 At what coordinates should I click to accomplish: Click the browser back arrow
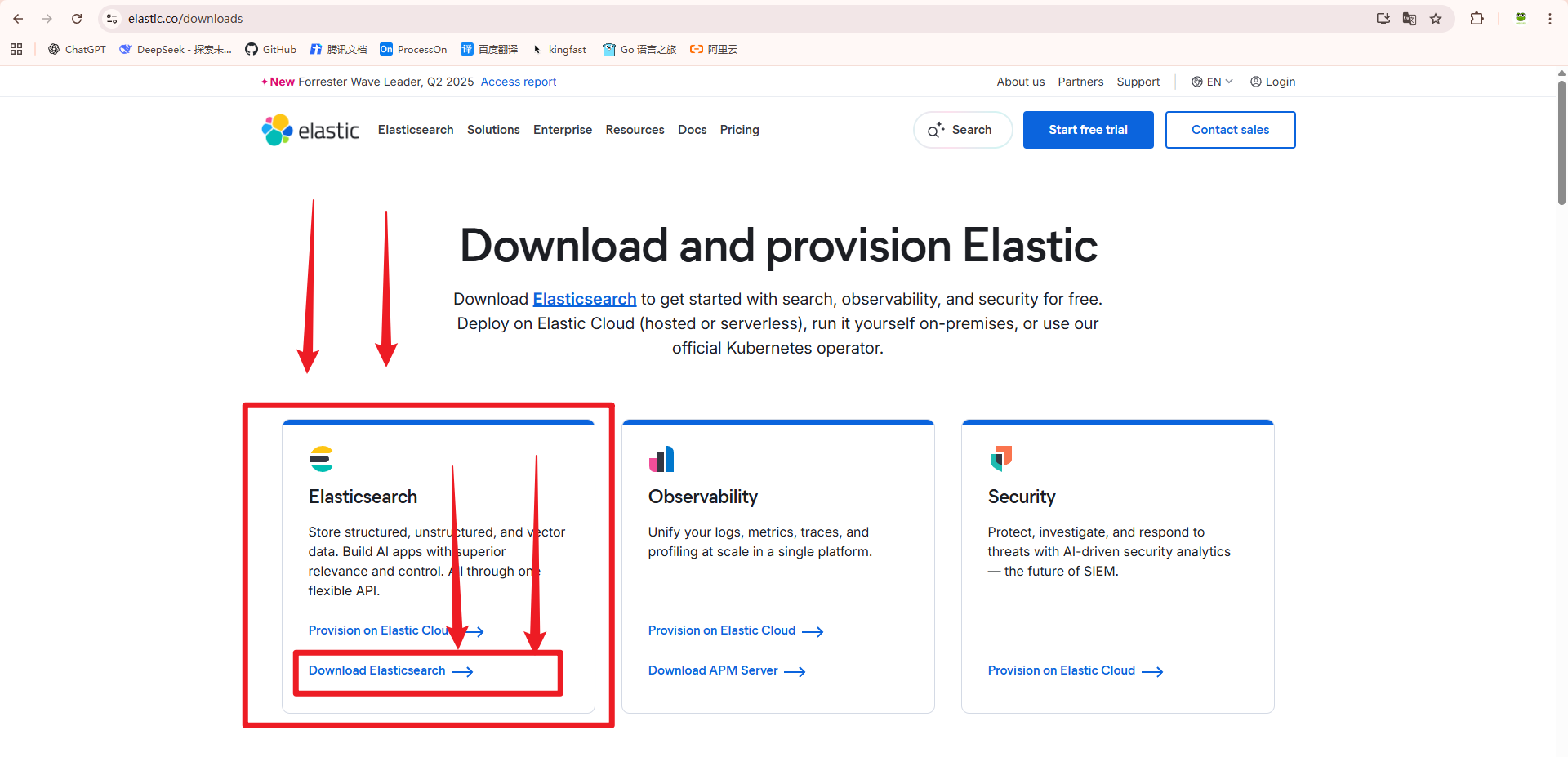click(18, 19)
